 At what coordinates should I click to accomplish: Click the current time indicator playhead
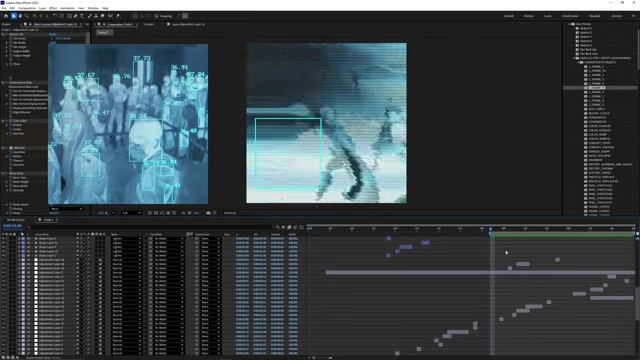point(491,229)
